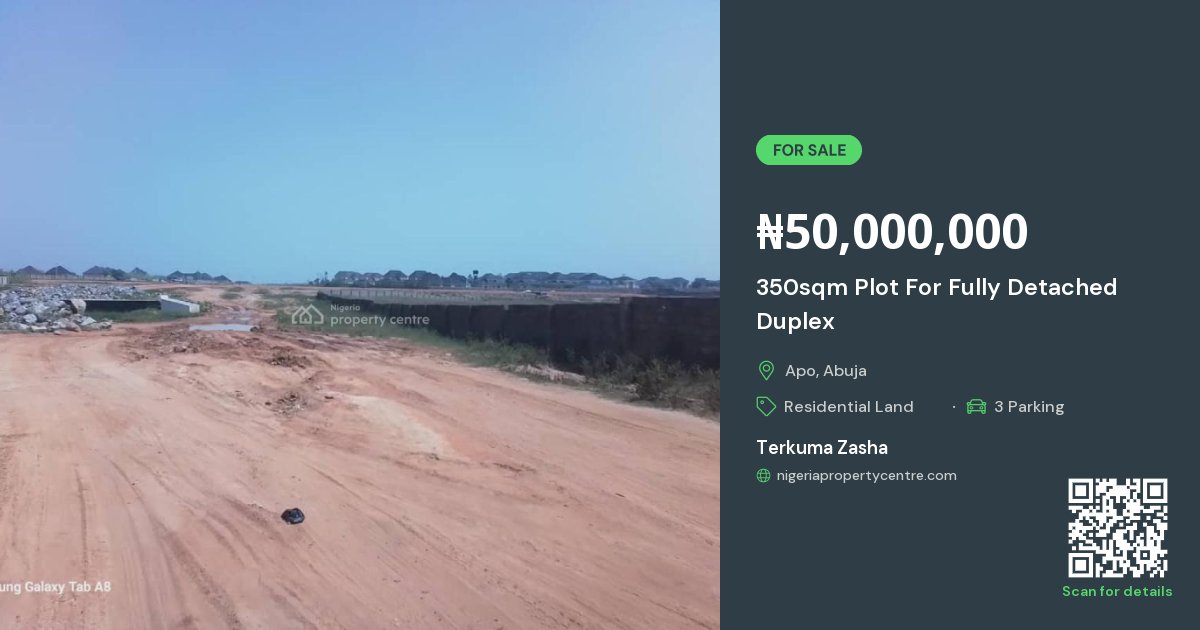Click the black object on dirt road

coord(292,516)
